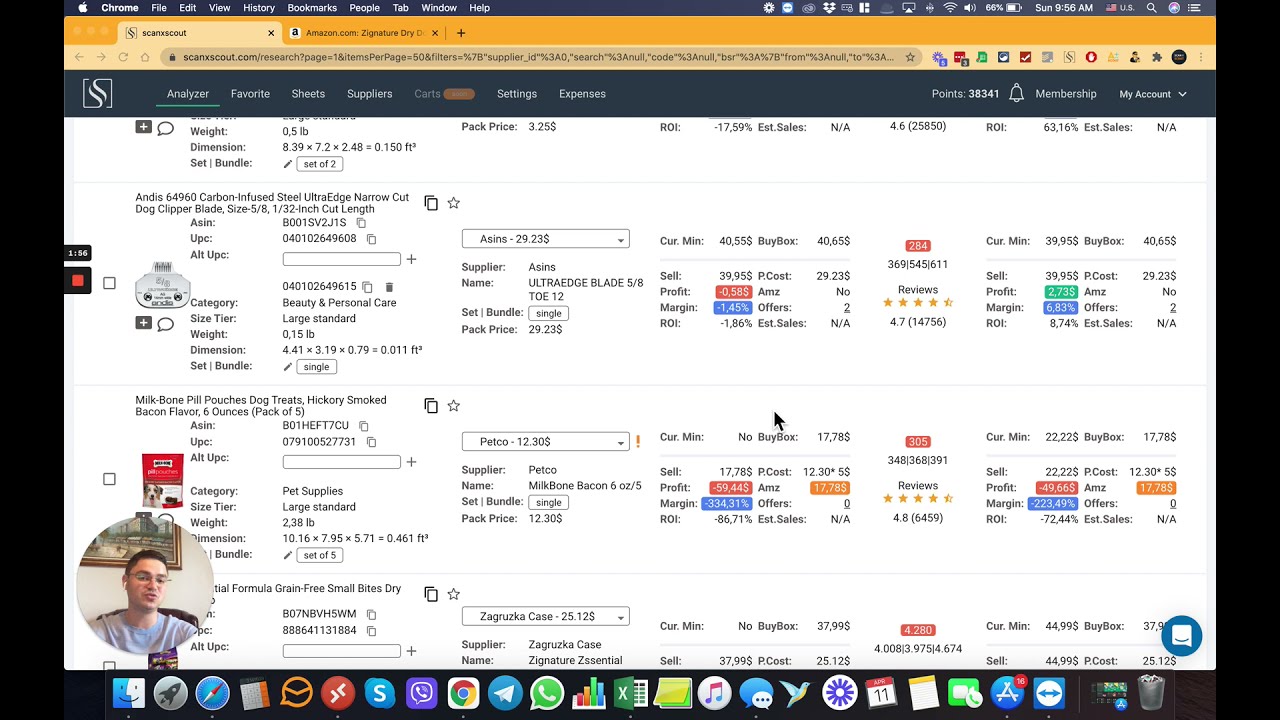Switch to the Amazon.com Zignature browser tab
This screenshot has height=720, width=1280.
tap(365, 33)
